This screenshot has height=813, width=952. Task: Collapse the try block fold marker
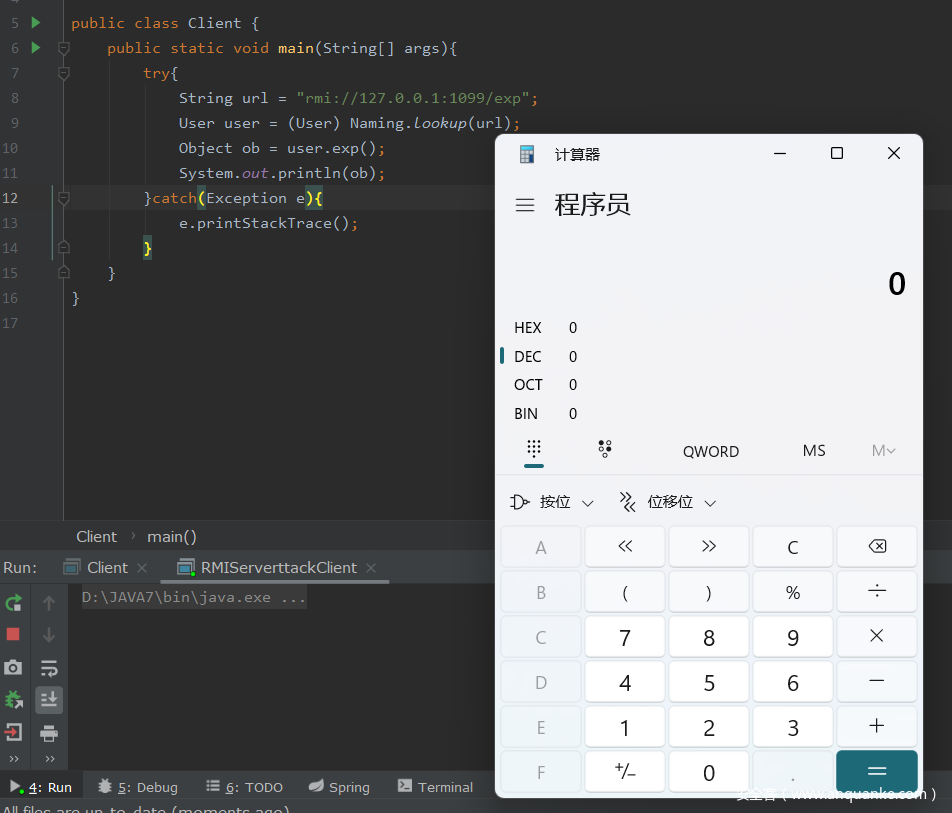[x=64, y=73]
